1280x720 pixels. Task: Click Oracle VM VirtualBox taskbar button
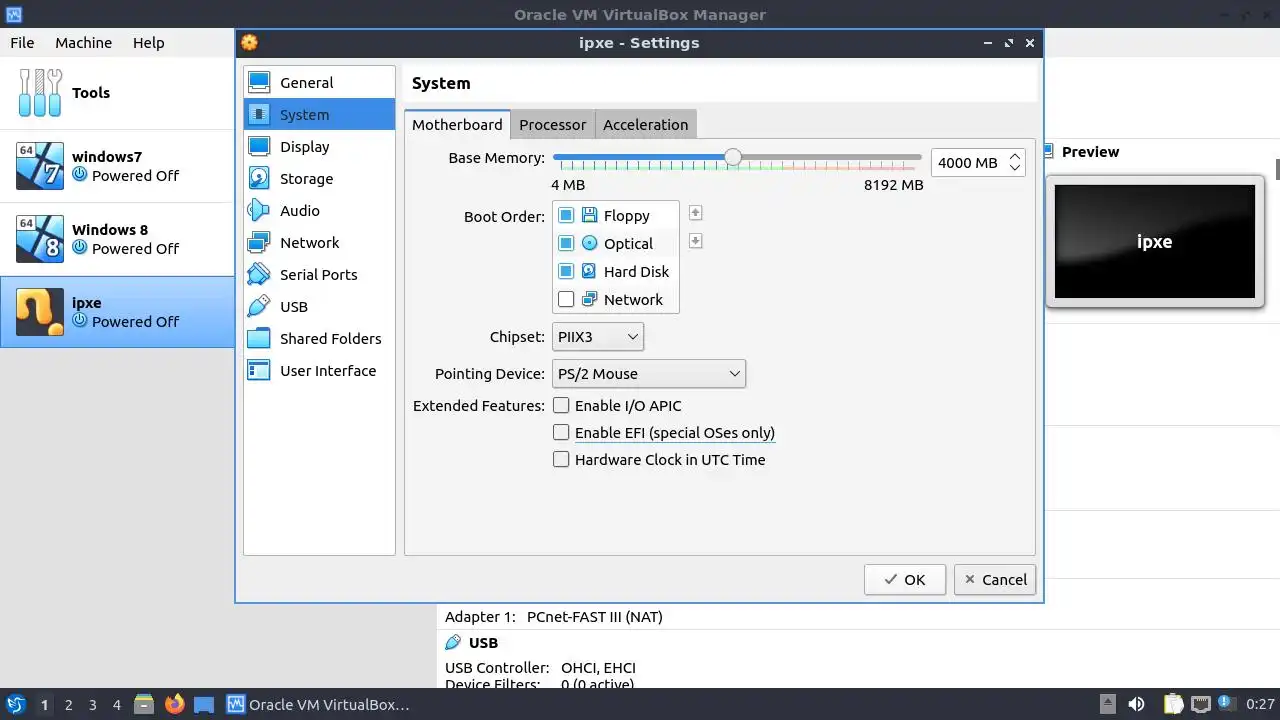point(318,704)
